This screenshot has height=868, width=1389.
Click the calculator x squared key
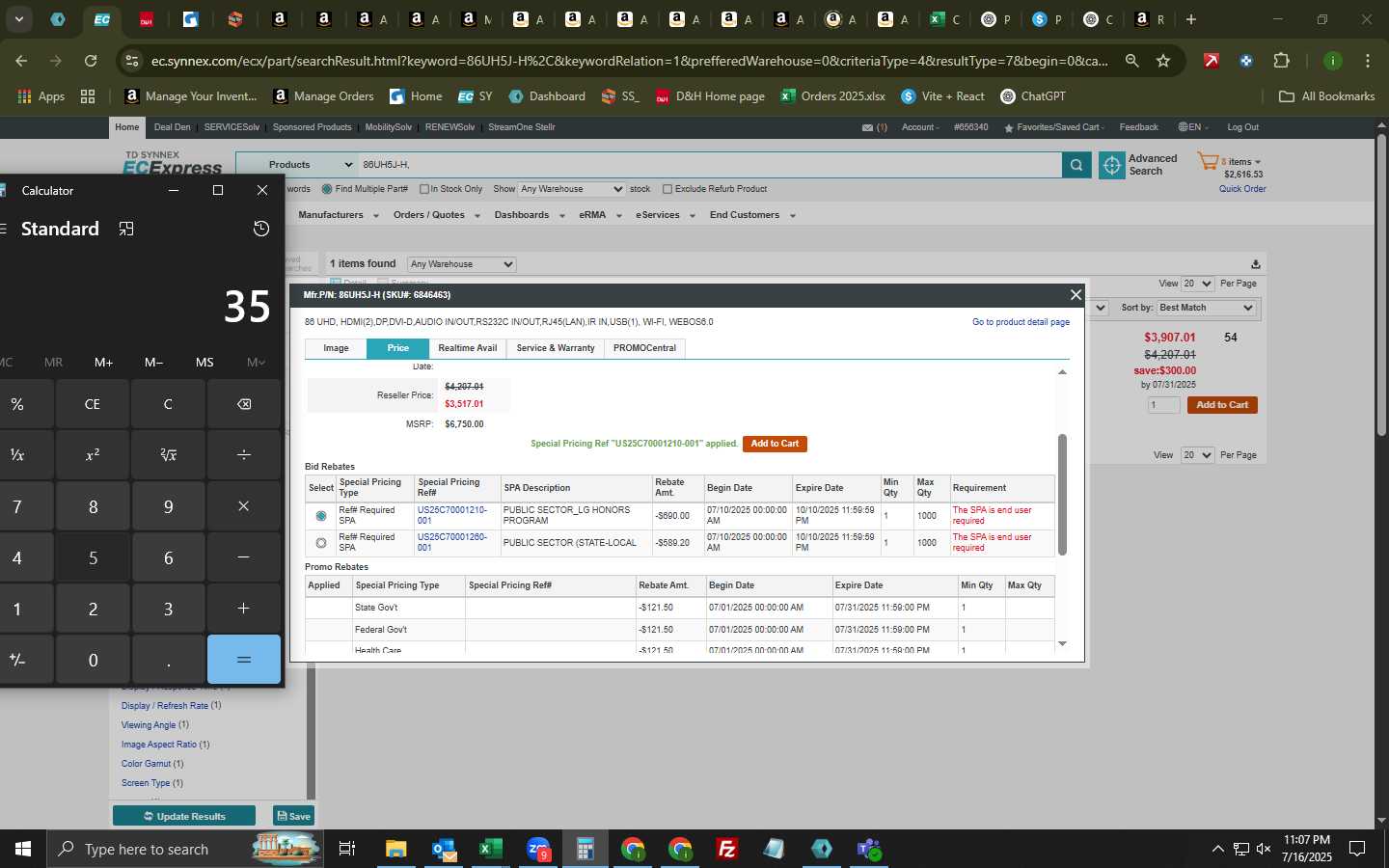93,454
